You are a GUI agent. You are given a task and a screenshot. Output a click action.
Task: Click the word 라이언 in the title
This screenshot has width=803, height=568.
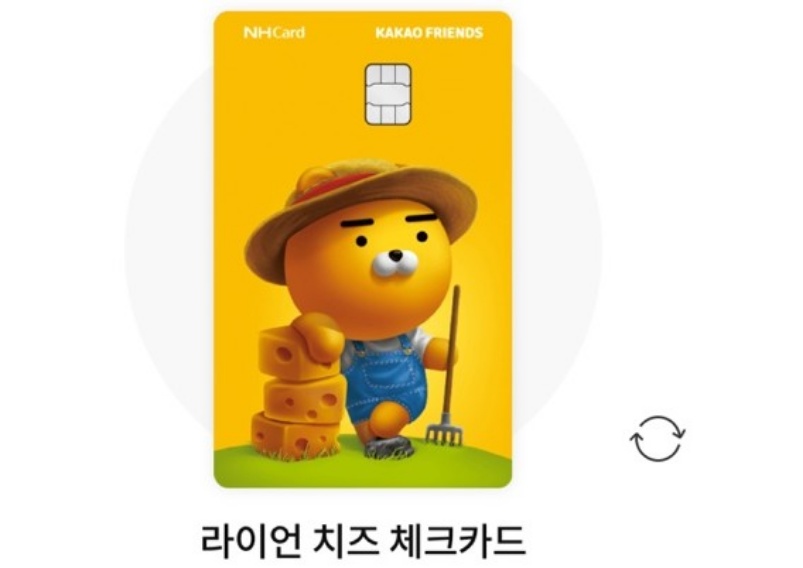point(250,541)
